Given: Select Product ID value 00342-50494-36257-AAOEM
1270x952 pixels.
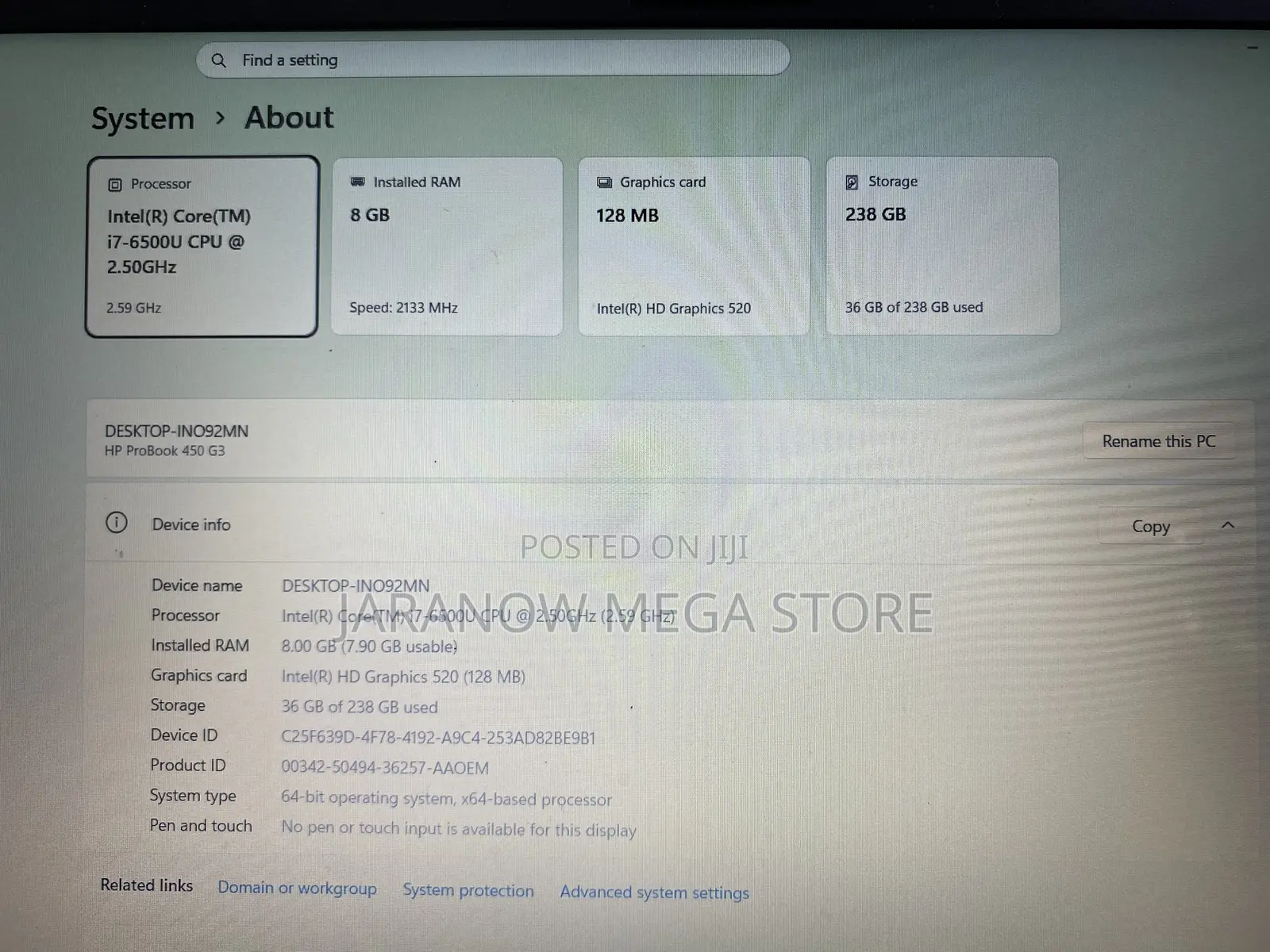Looking at the screenshot, I should point(385,768).
